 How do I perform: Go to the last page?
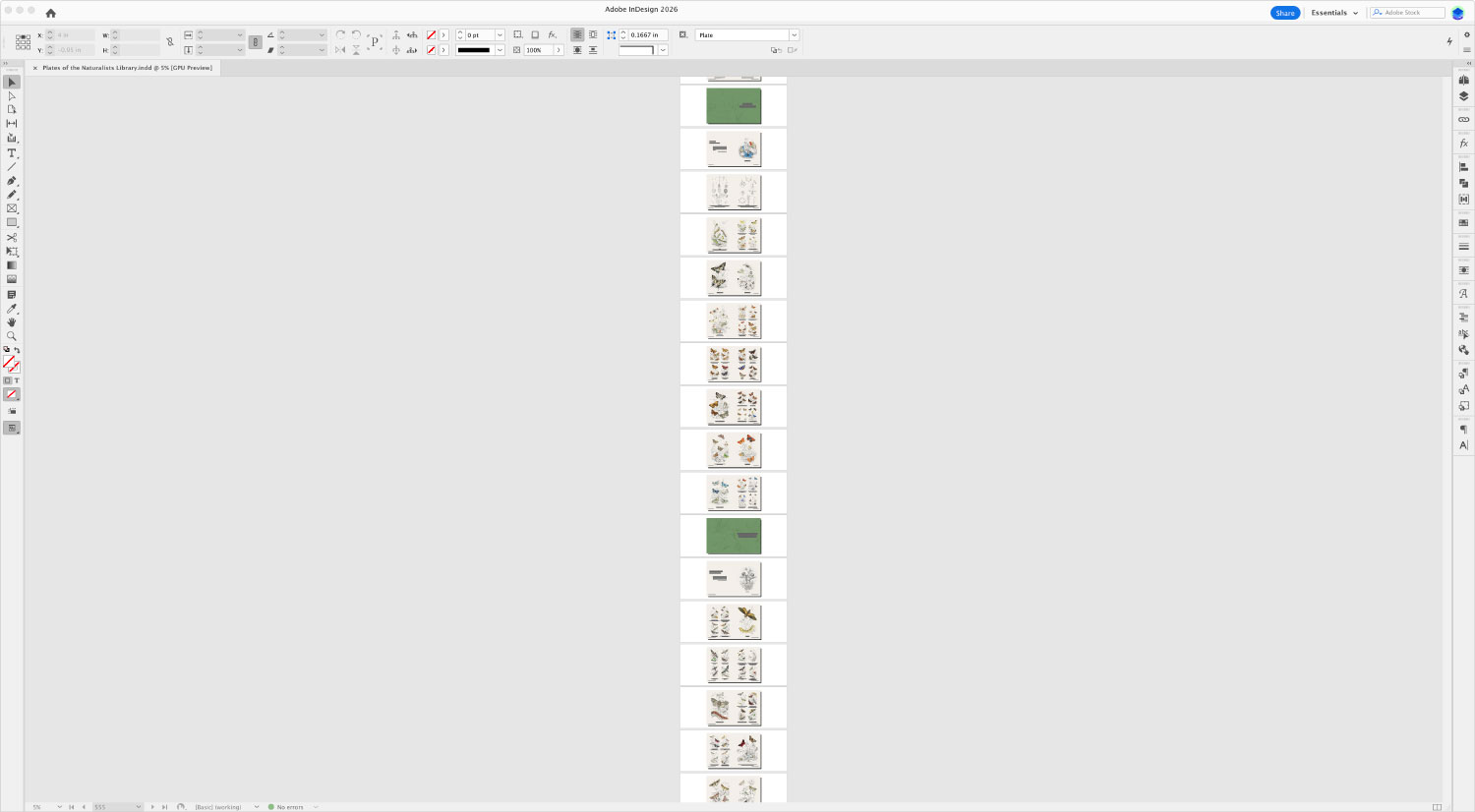pos(164,807)
